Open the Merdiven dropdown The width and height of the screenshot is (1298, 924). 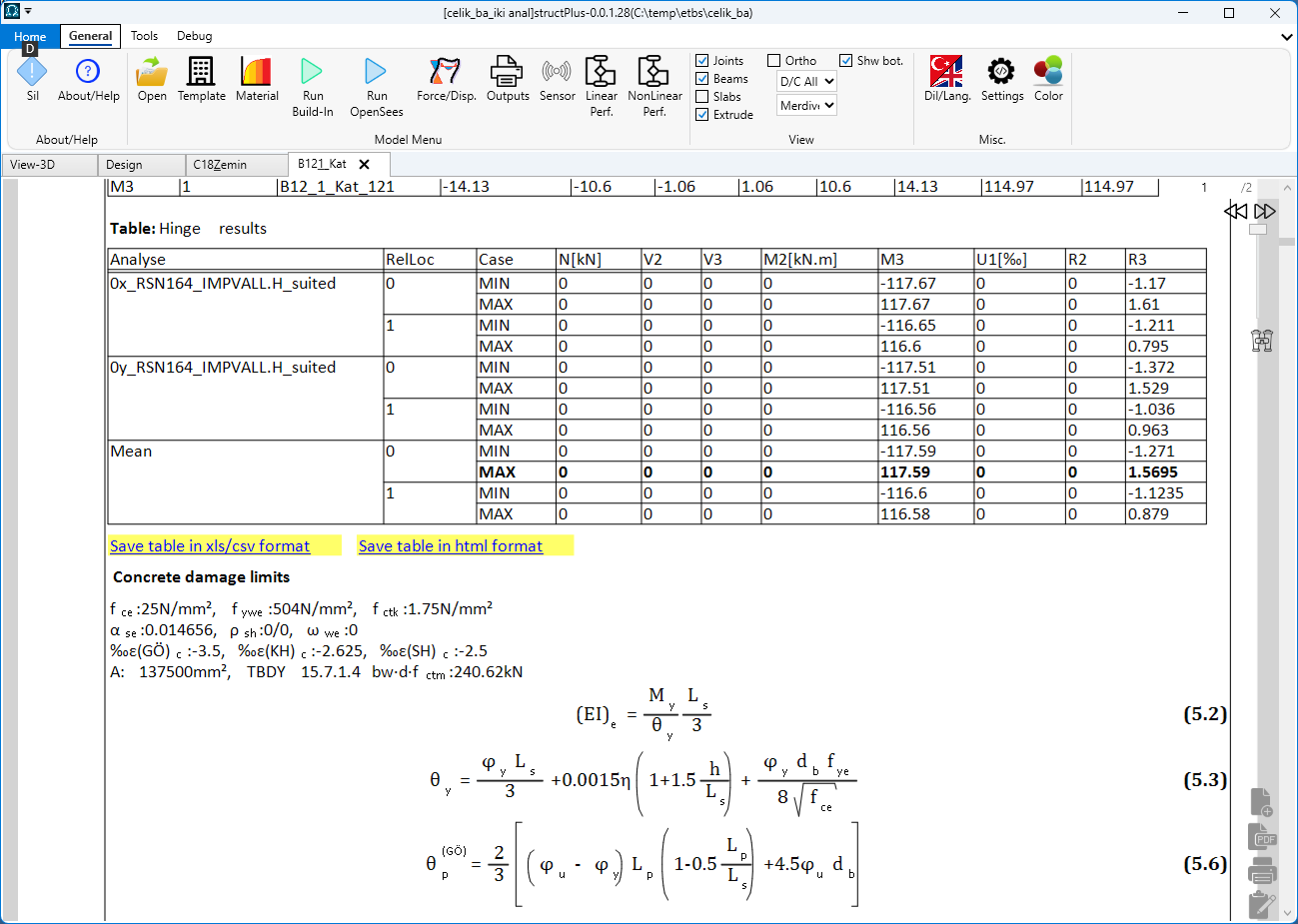pyautogui.click(x=806, y=106)
